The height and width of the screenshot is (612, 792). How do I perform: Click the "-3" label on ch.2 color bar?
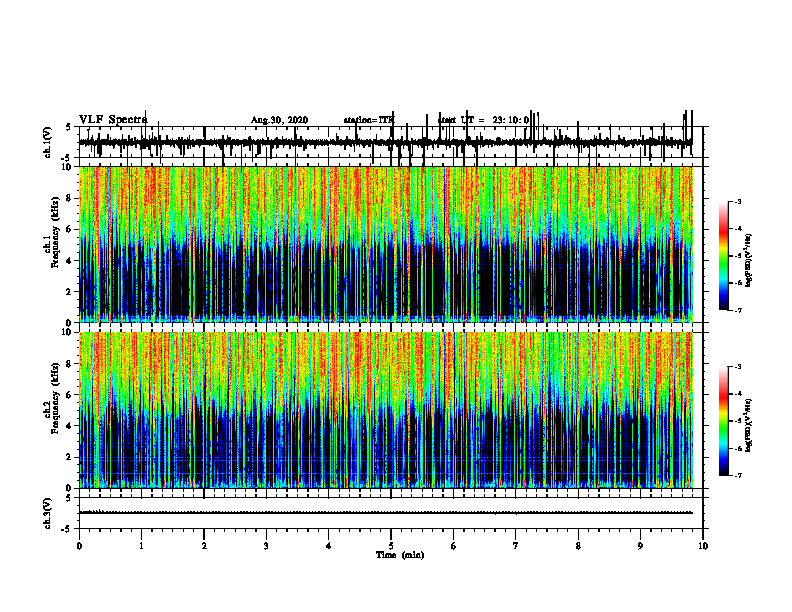point(738,367)
